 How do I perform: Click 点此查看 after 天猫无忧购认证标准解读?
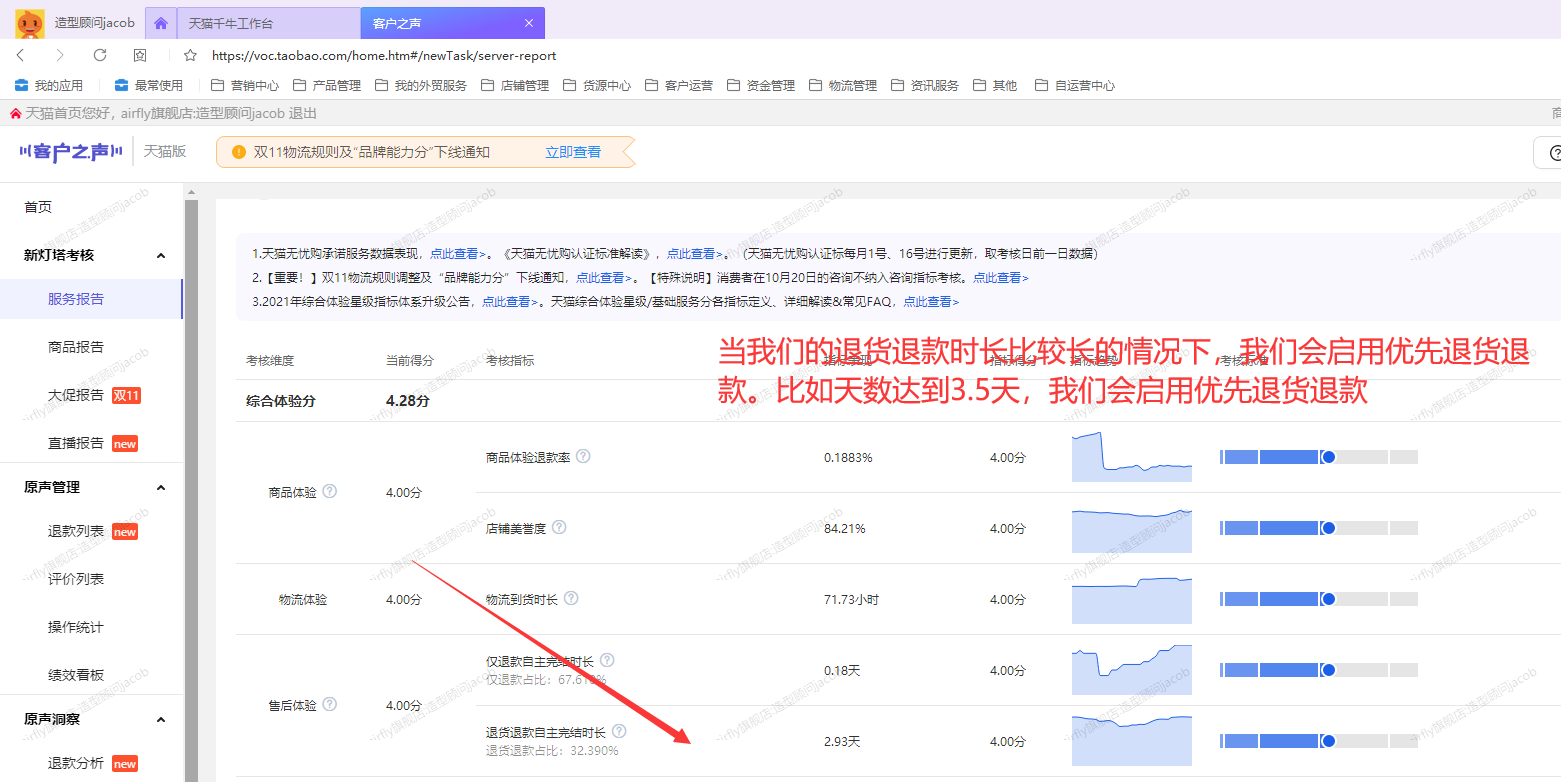coord(695,254)
